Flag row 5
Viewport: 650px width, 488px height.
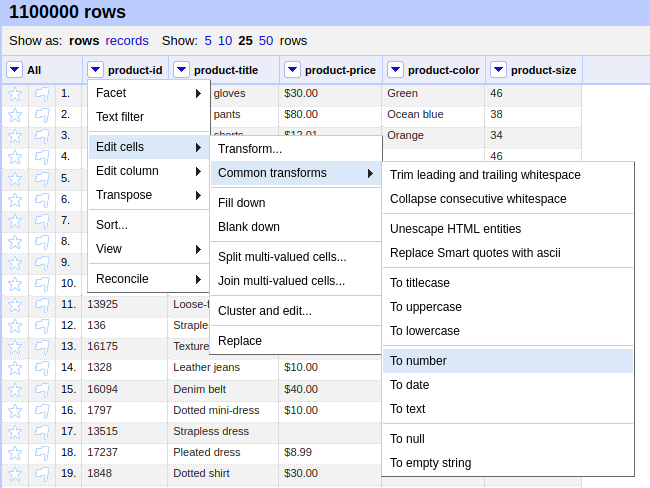[42, 179]
